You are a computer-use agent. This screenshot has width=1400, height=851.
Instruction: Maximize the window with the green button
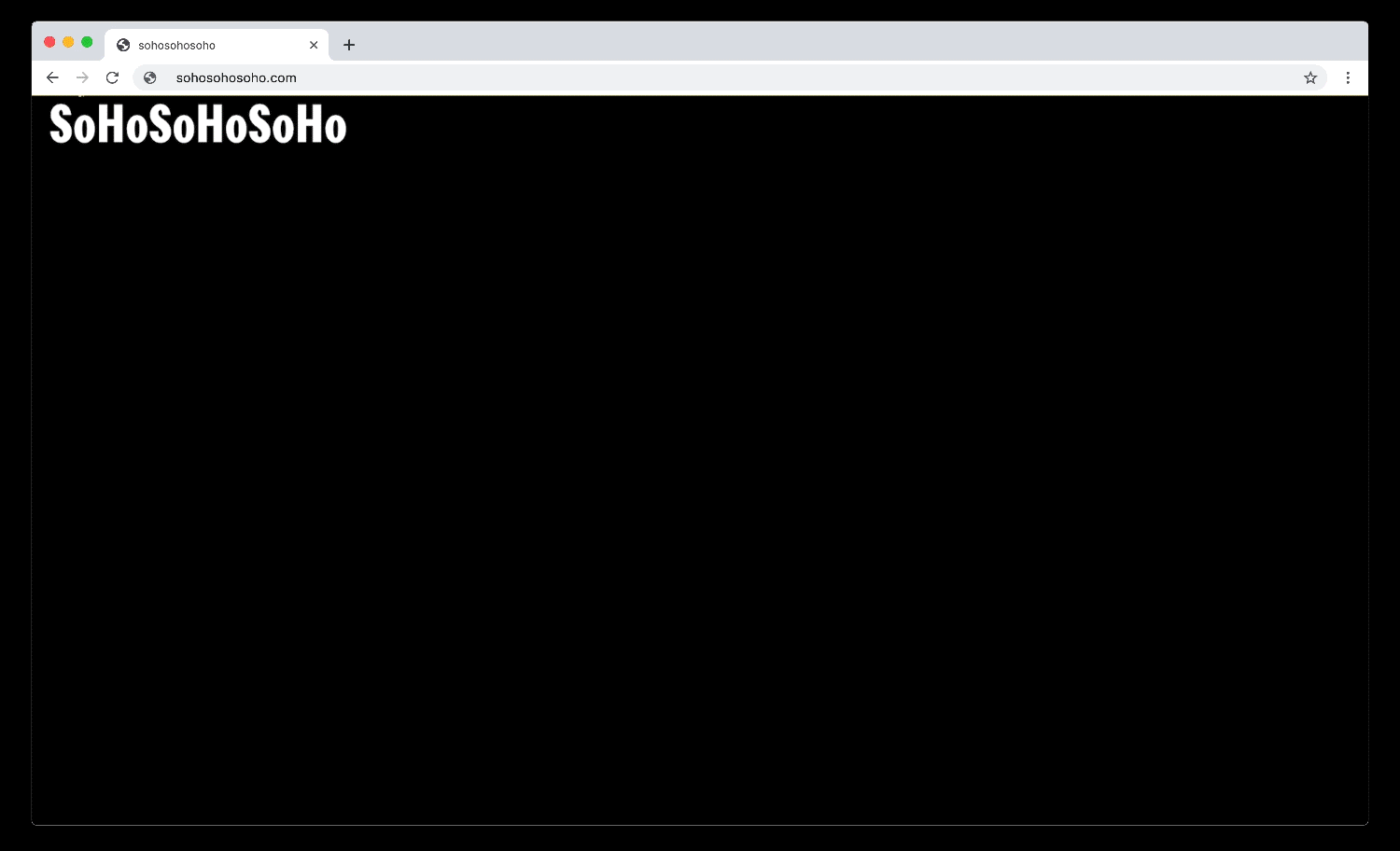pos(87,42)
